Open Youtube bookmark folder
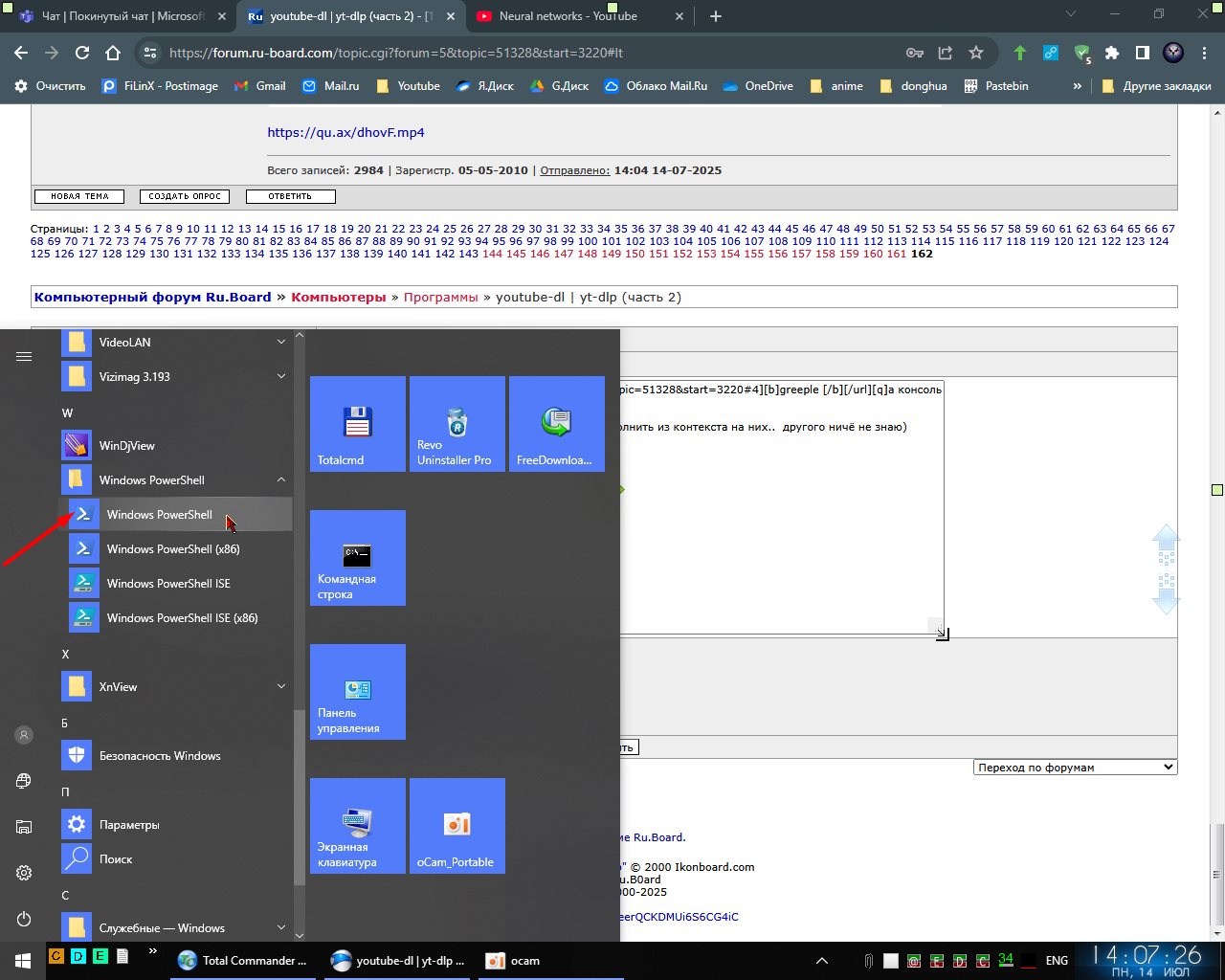This screenshot has height=980, width=1225. [x=409, y=86]
